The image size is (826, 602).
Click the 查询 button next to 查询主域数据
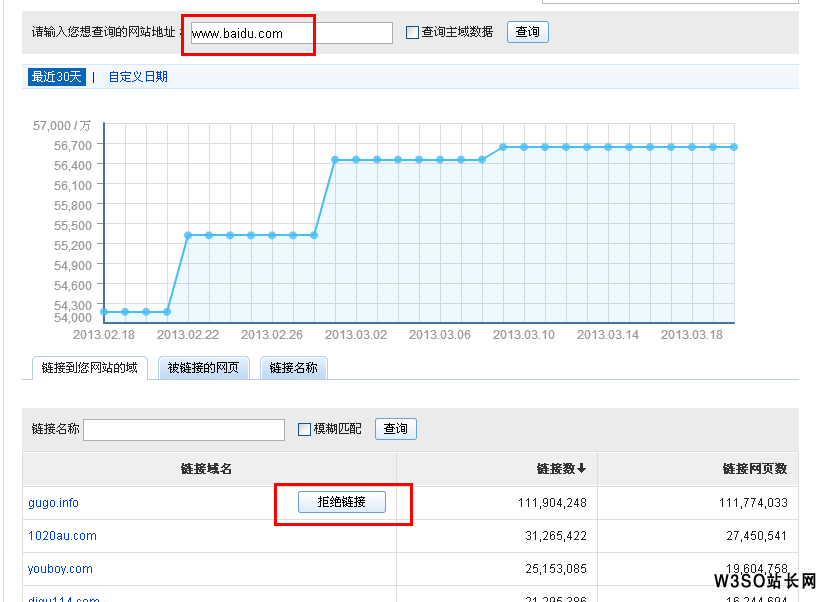coord(527,32)
